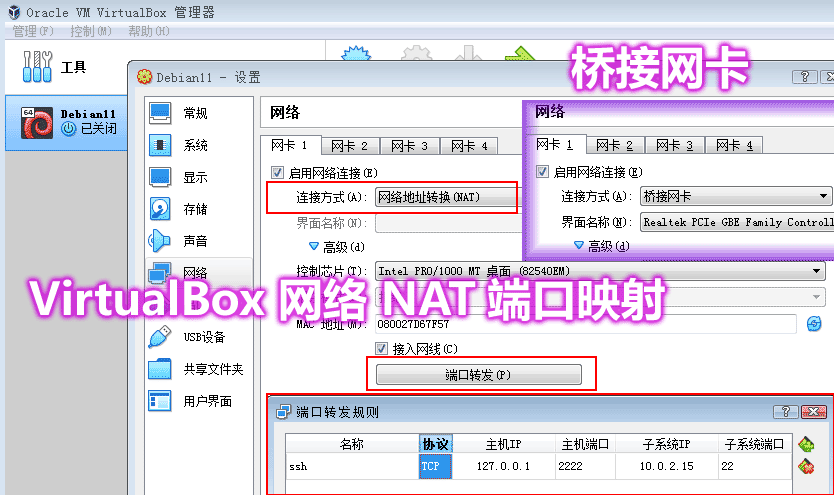The image size is (834, 495).
Task: Switch to 网卡 2 tab in main panel
Action: (x=350, y=146)
